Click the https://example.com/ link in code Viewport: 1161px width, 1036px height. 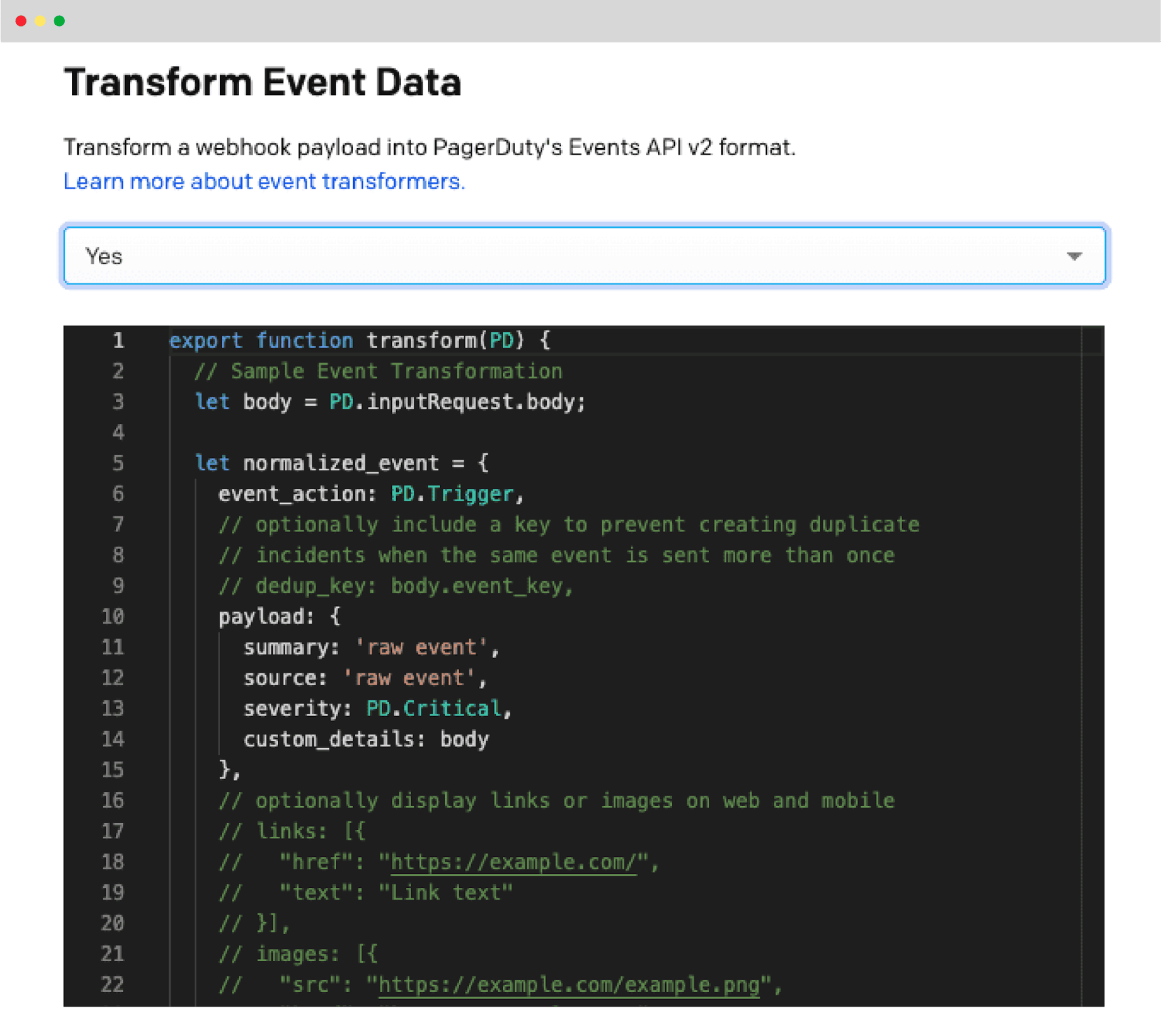[x=513, y=862]
